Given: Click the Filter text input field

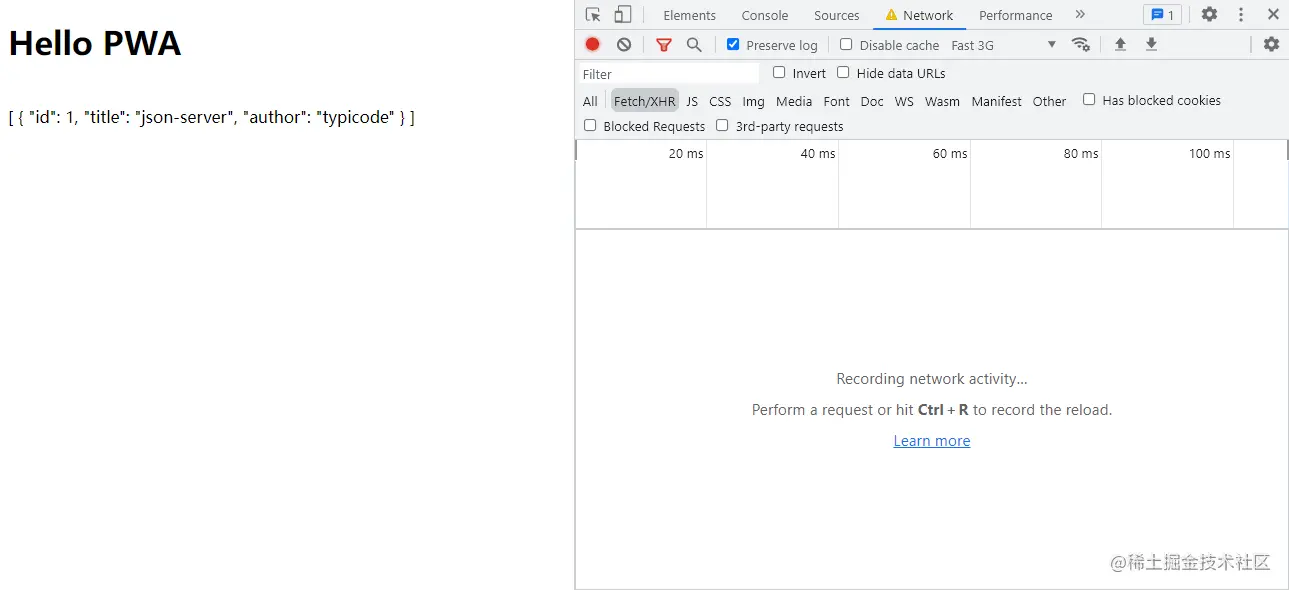Looking at the screenshot, I should pos(669,74).
